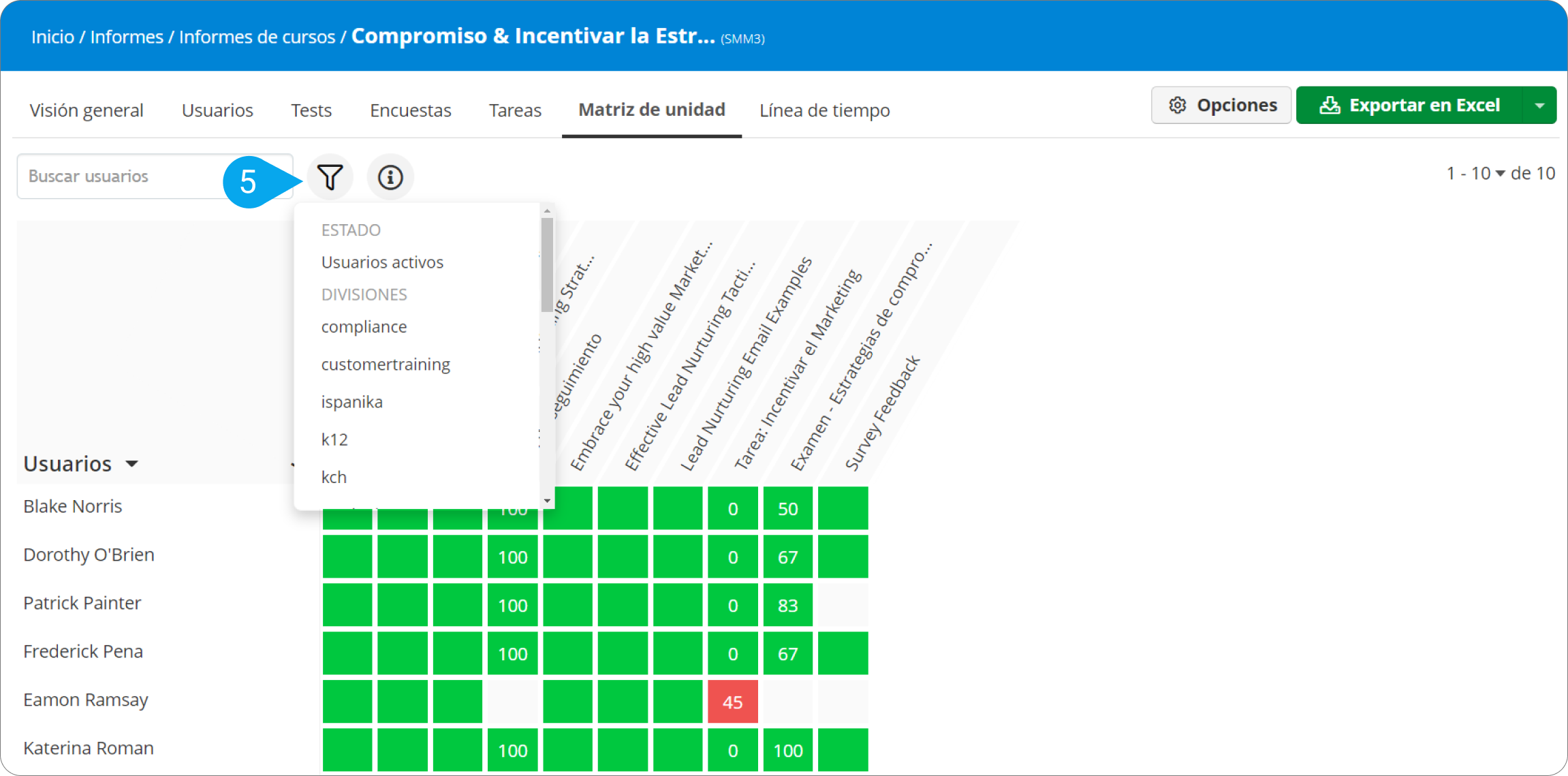This screenshot has width=1568, height=776.
Task: Click the filter funnel icon
Action: click(x=330, y=178)
